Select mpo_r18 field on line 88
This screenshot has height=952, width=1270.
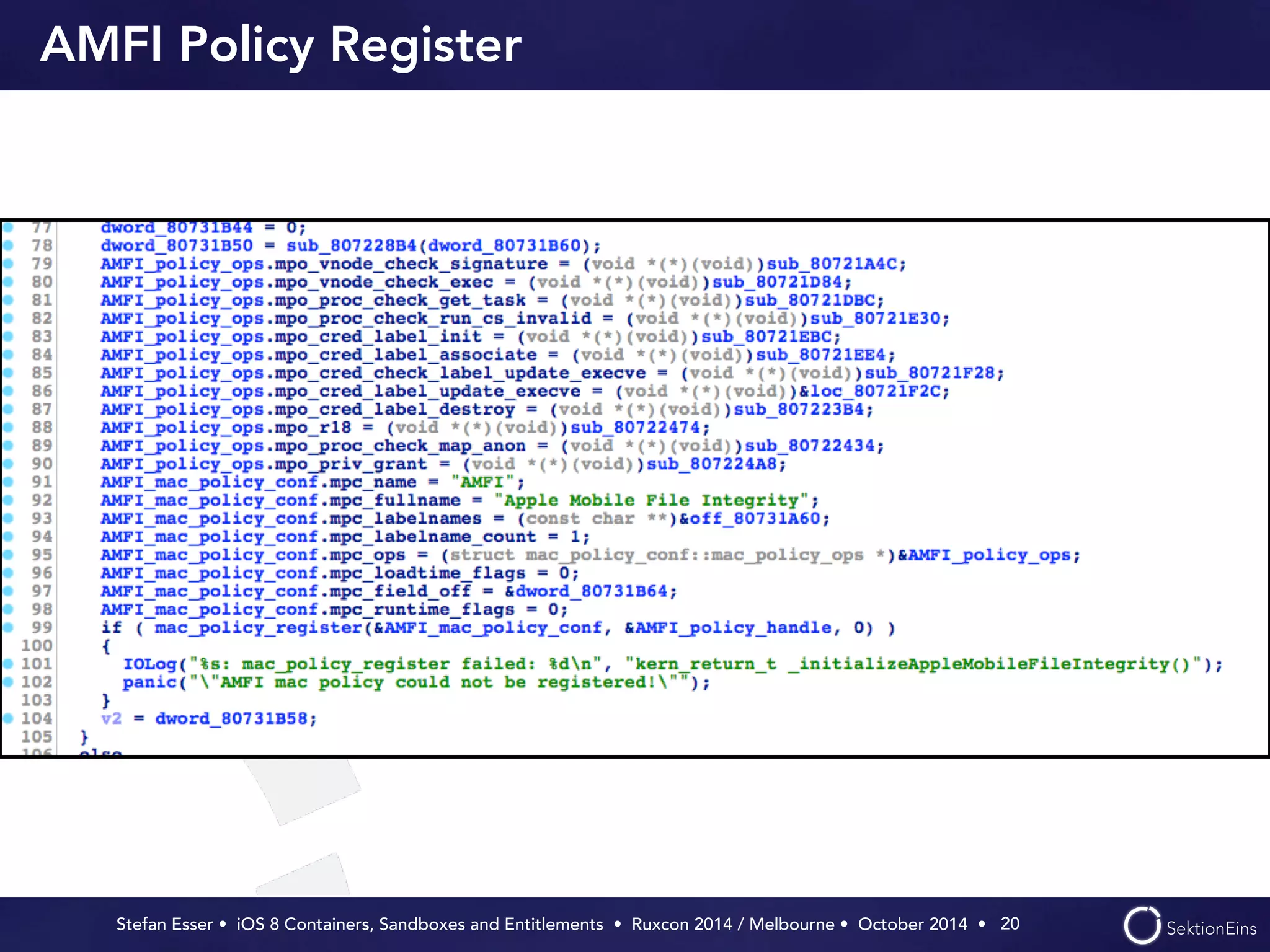pyautogui.click(x=313, y=428)
